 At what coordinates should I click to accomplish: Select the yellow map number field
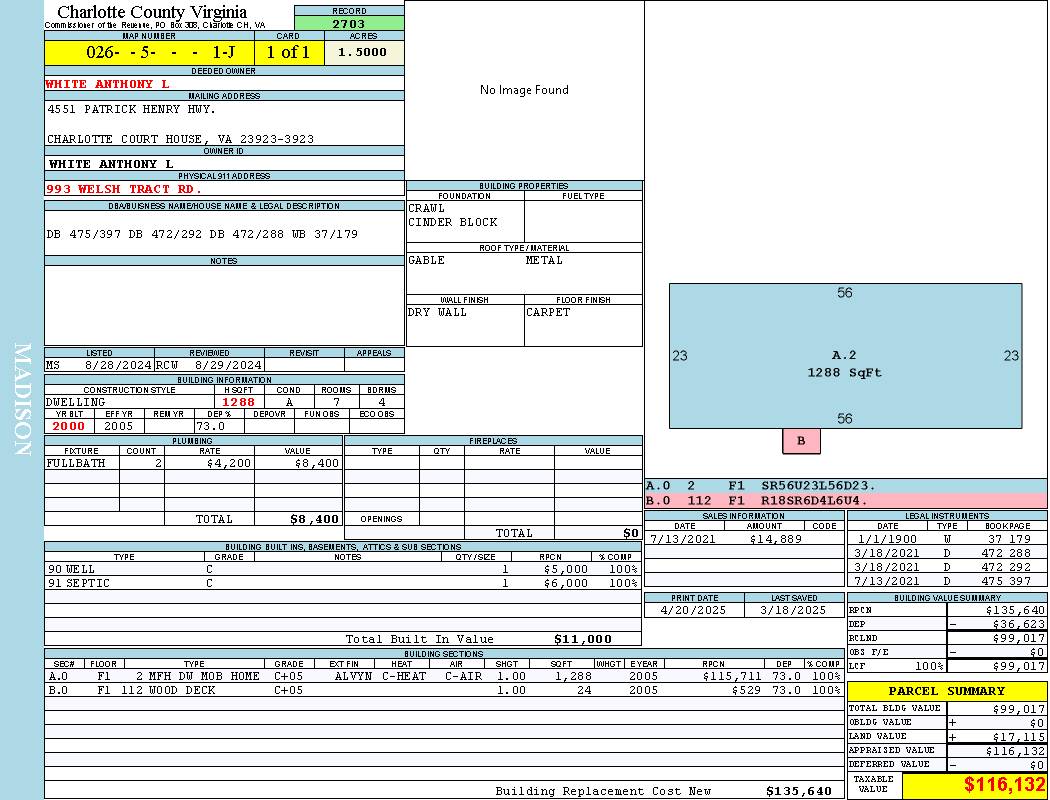[x=149, y=53]
